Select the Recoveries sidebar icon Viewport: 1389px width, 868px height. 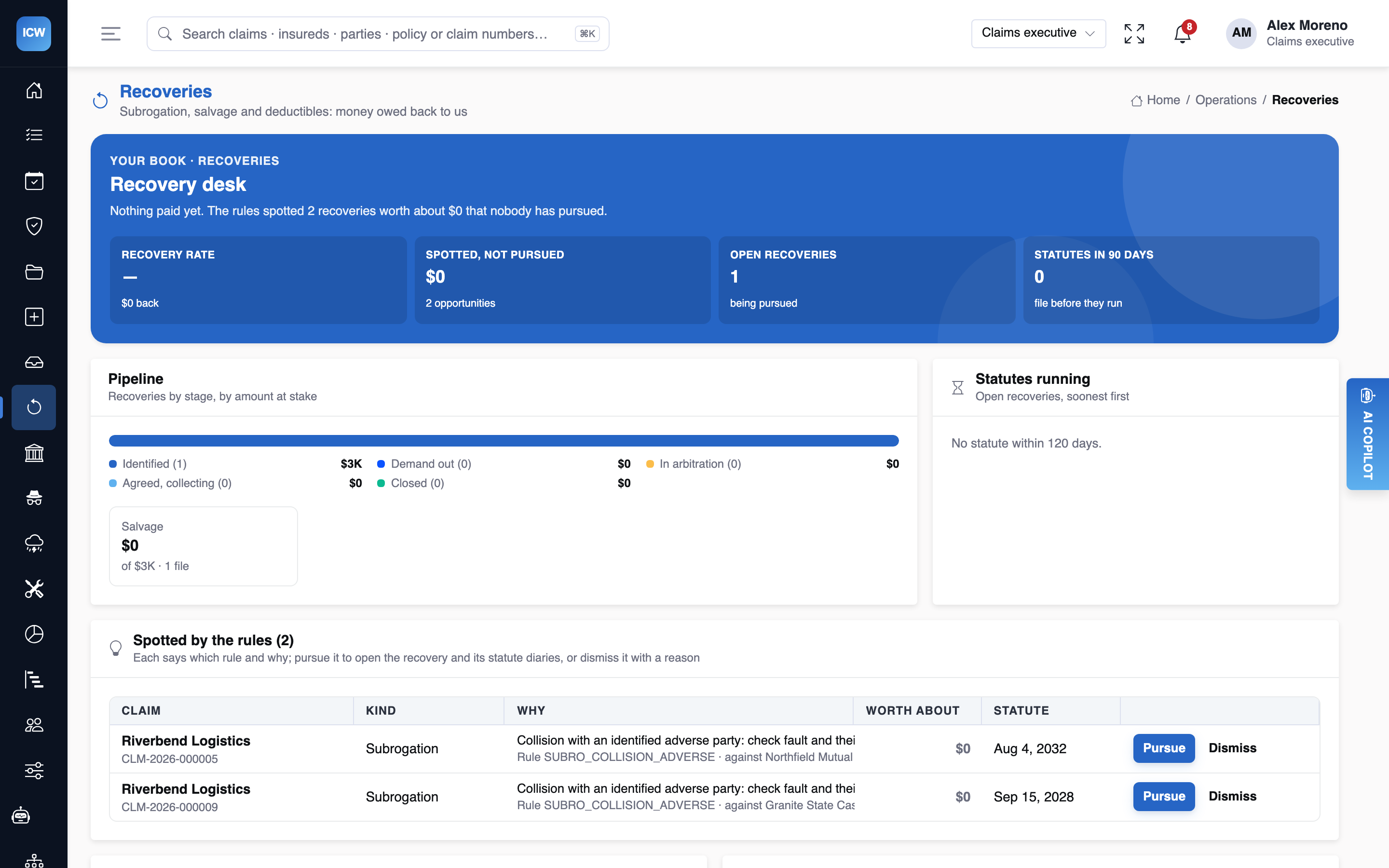pos(34,407)
